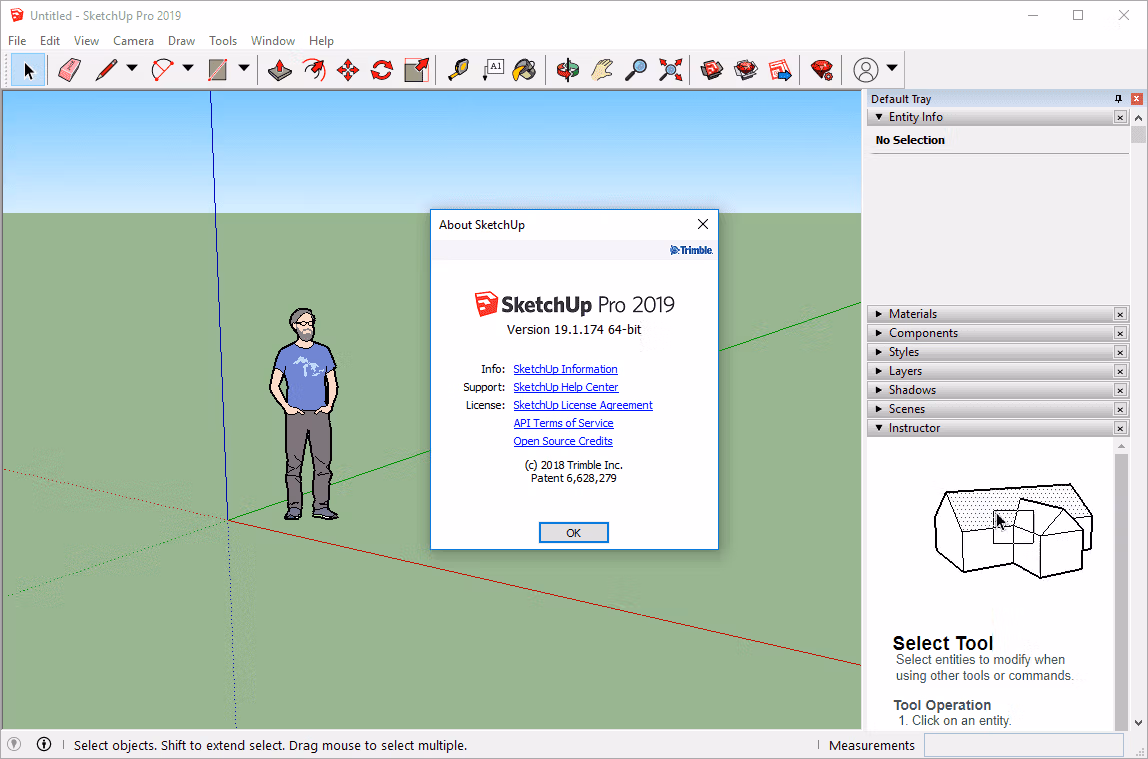Click OK in About SketchUp dialog

[x=573, y=533]
